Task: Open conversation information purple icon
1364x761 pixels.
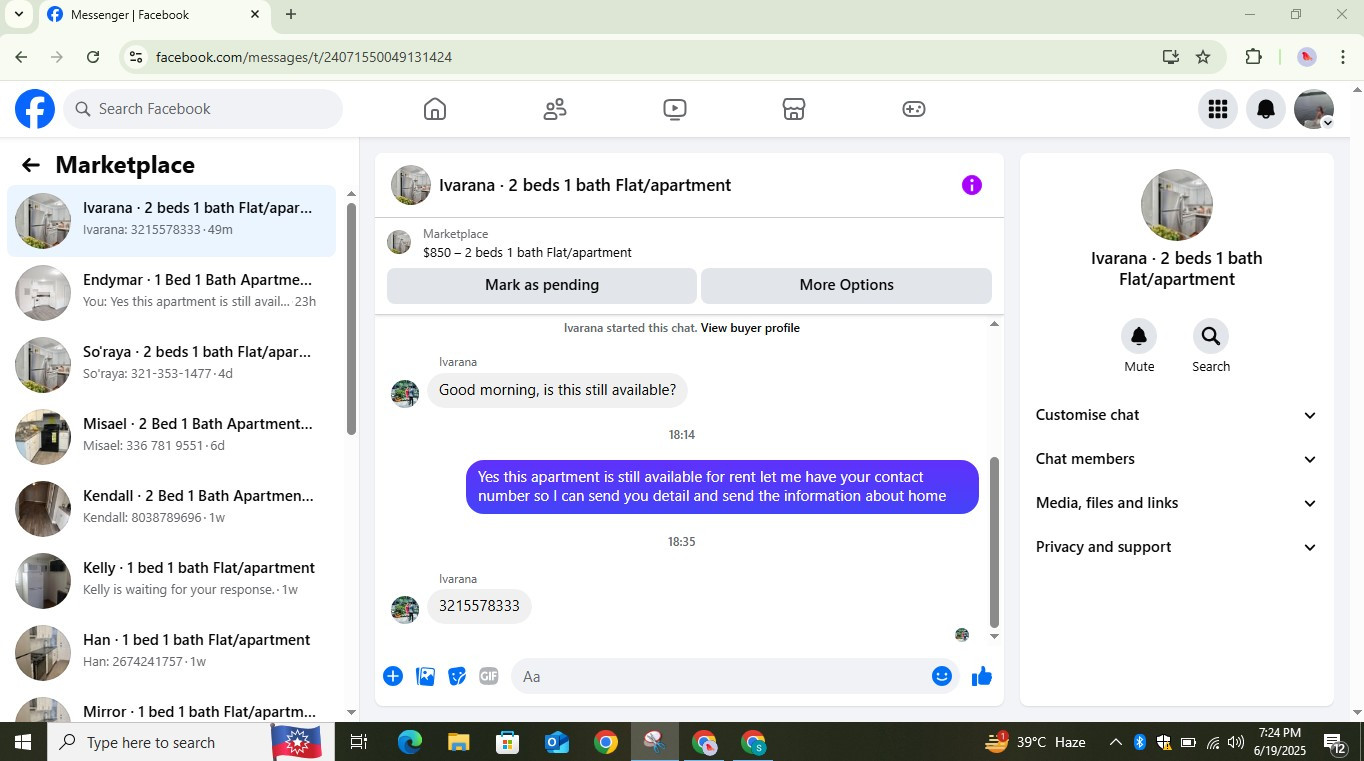Action: (x=972, y=185)
